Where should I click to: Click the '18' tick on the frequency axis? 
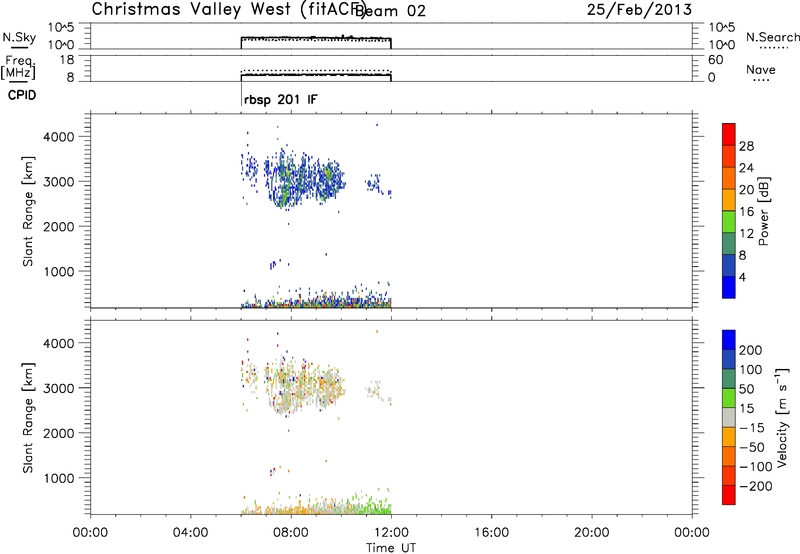(67, 60)
